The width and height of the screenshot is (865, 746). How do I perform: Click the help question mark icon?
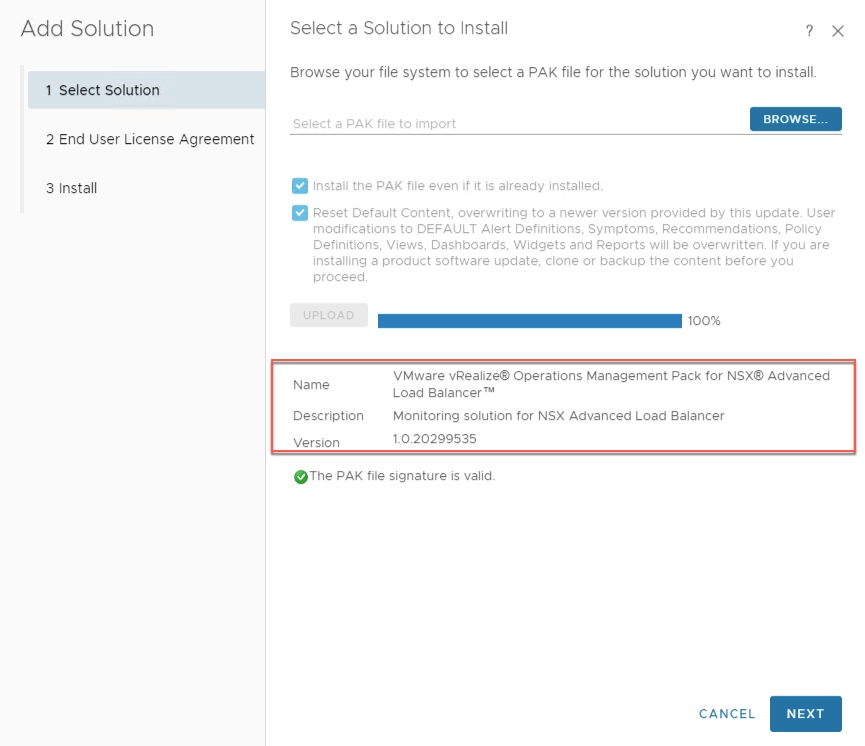[809, 32]
